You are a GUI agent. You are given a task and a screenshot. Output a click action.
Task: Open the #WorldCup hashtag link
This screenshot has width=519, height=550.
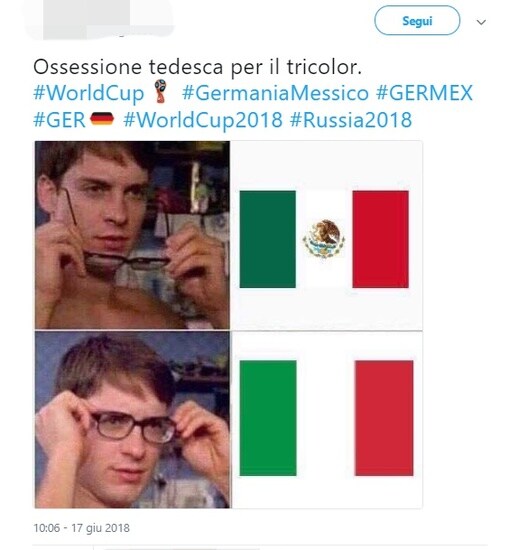pos(89,93)
